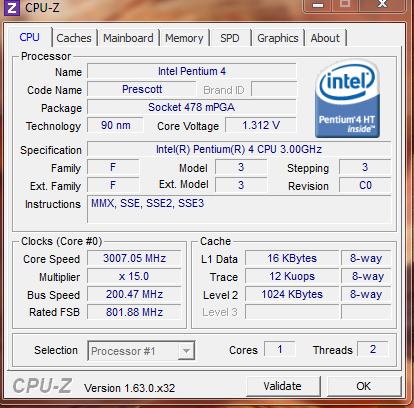The image size is (414, 408).
Task: Click the OK button
Action: coord(363,386)
